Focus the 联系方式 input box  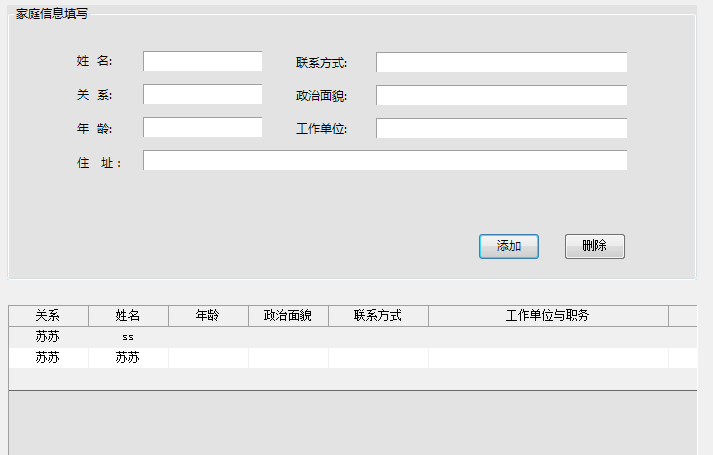click(x=502, y=62)
